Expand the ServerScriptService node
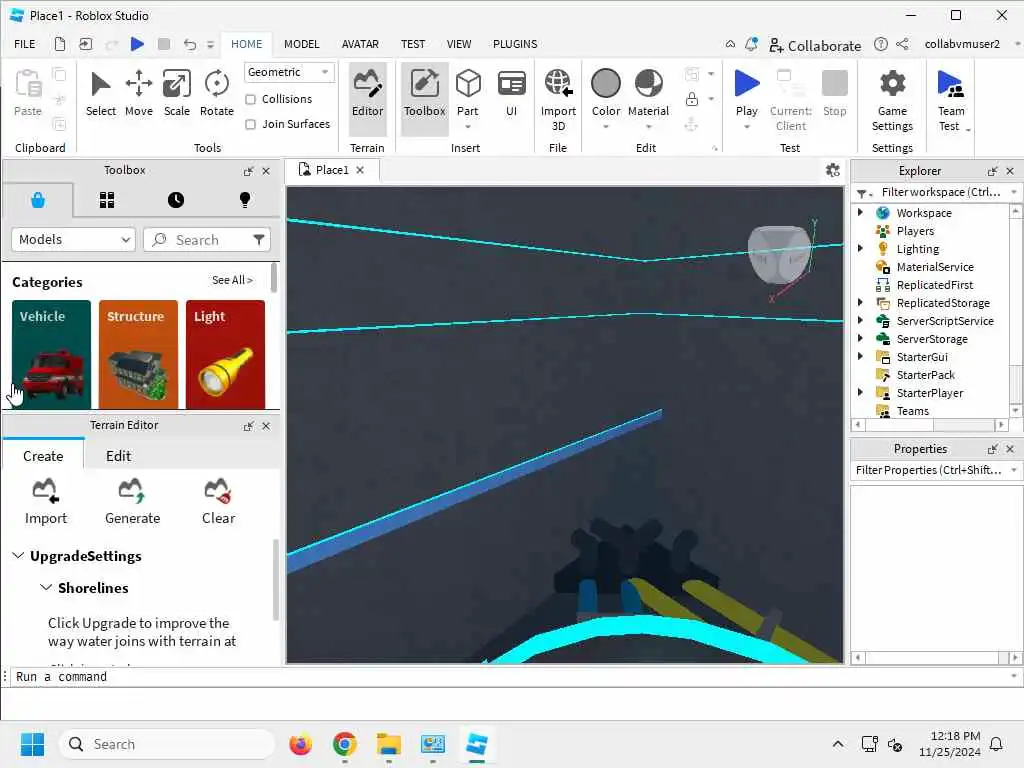The height and width of the screenshot is (768, 1024). tap(860, 320)
